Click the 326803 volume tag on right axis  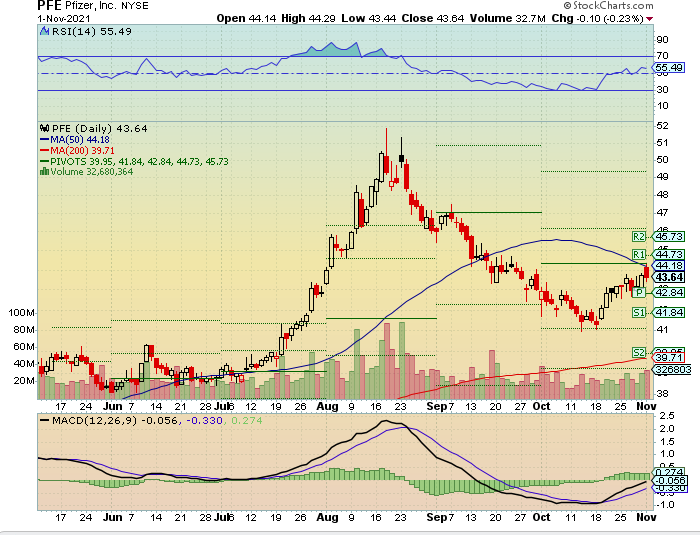(x=673, y=370)
